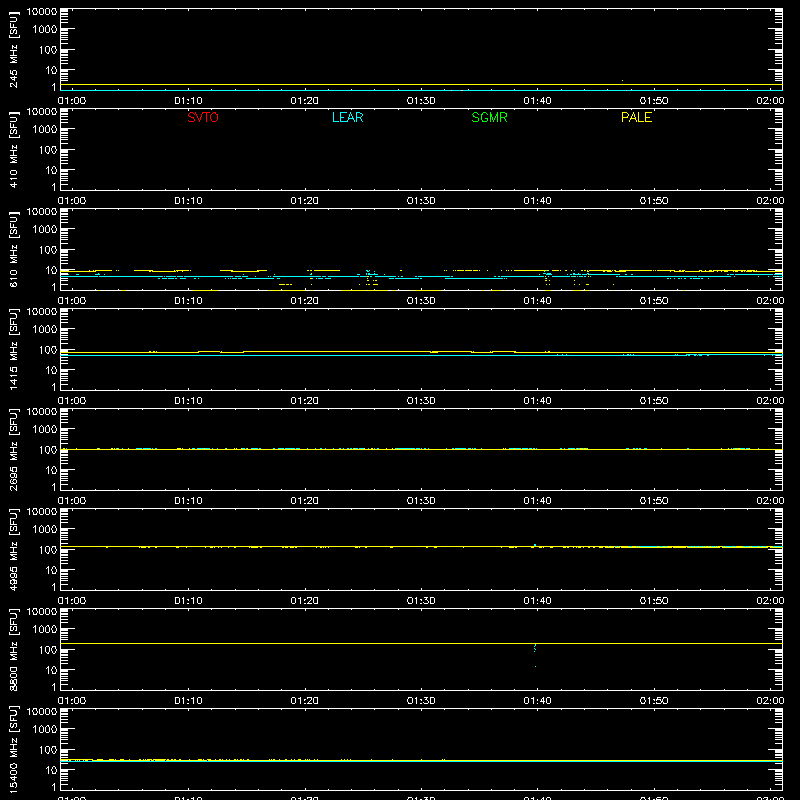Click 01:30 below the 4995 MHz panel

pos(421,601)
